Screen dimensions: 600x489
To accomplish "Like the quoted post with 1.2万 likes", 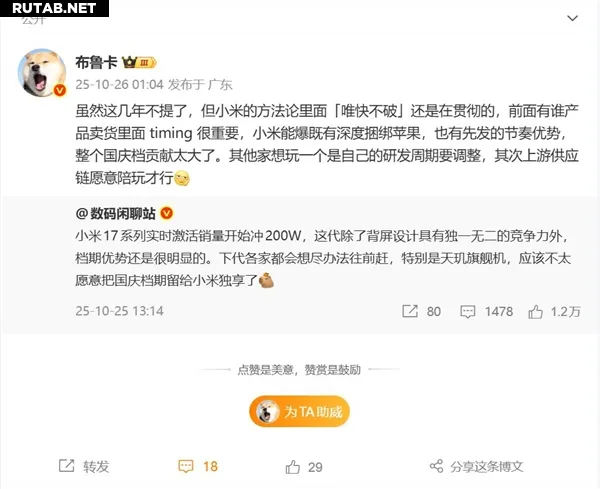I will point(535,311).
